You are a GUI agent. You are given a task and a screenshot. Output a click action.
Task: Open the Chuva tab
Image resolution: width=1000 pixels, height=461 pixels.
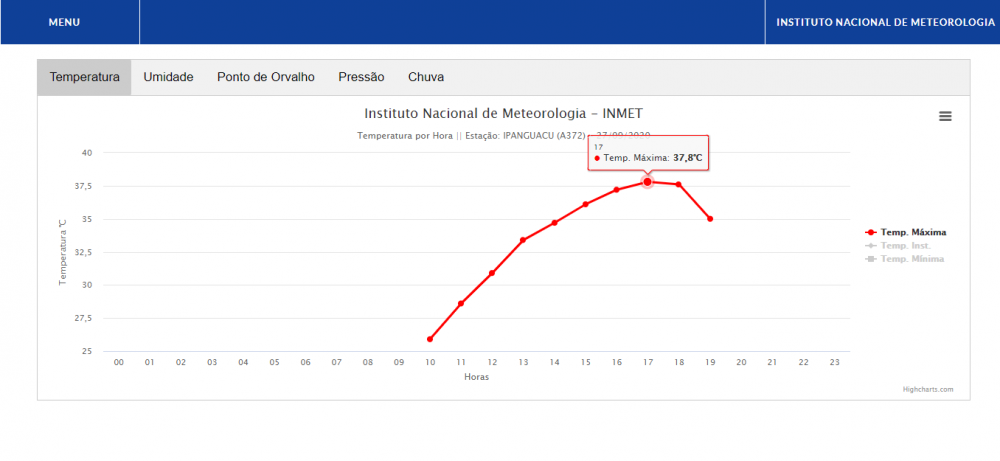426,77
